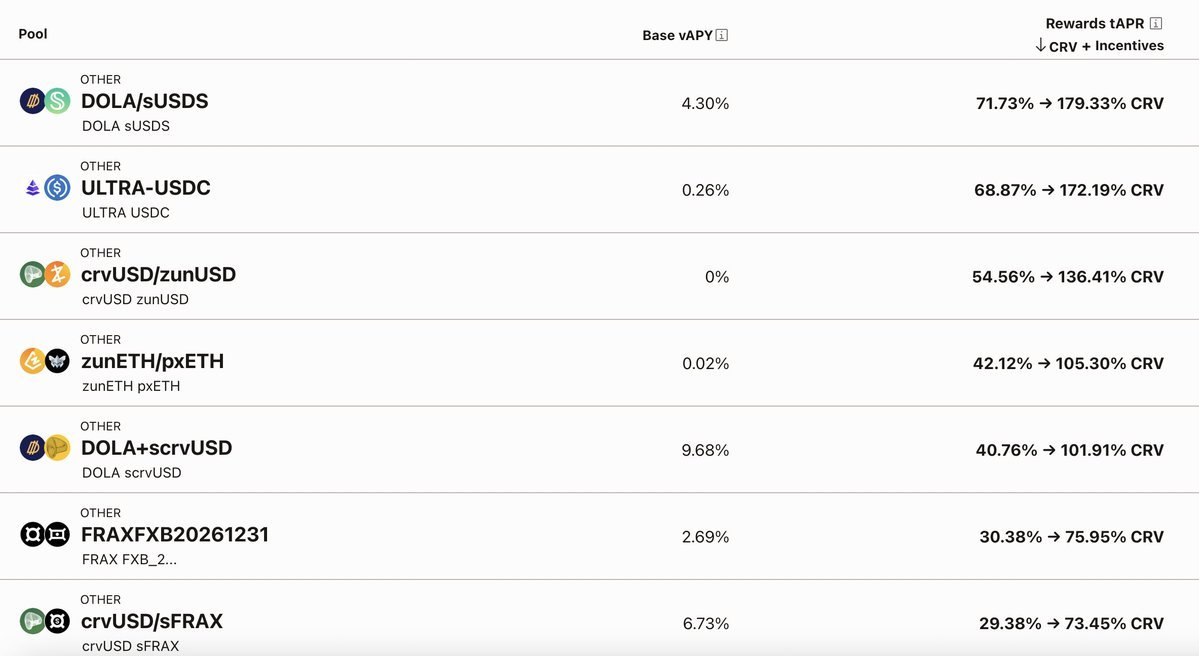
Task: Select the zunETH/pxETH pool name
Action: pyautogui.click(x=152, y=361)
